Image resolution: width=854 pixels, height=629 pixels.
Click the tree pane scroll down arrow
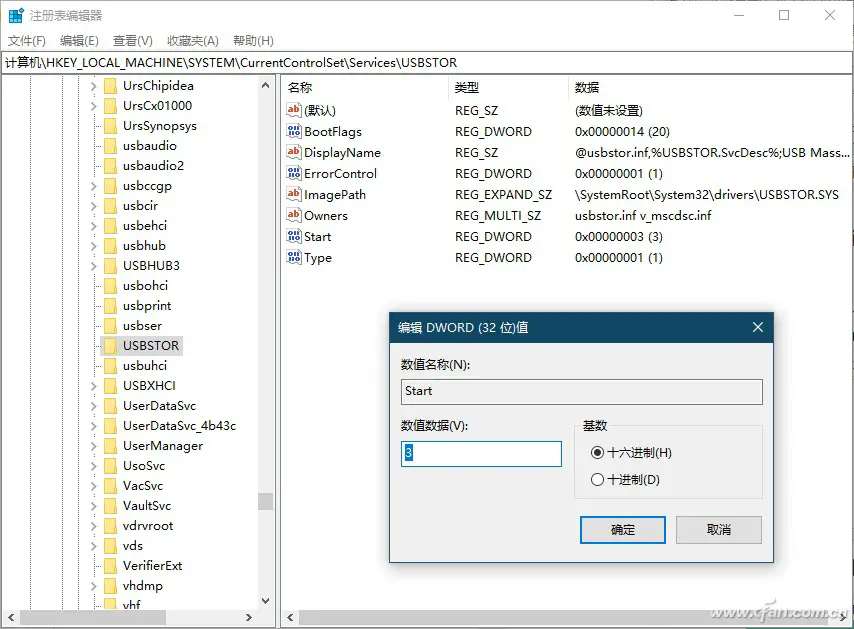point(265,601)
